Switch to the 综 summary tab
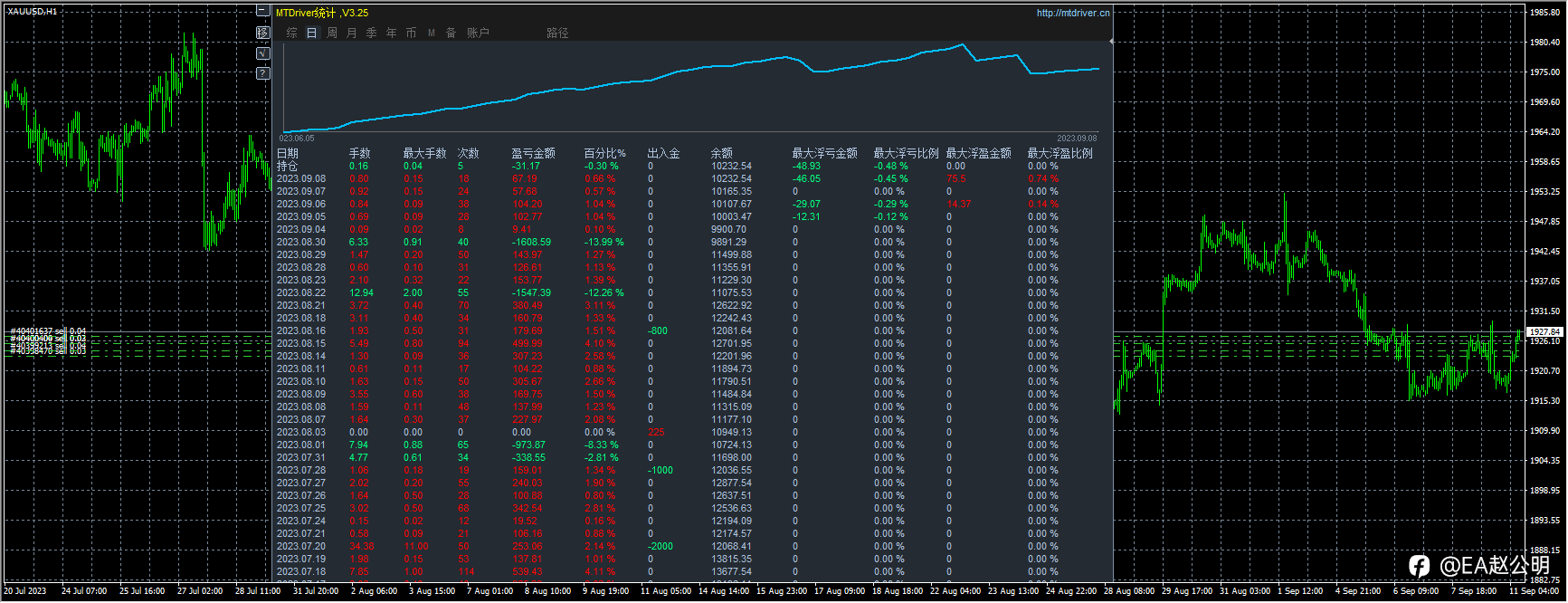 click(291, 33)
